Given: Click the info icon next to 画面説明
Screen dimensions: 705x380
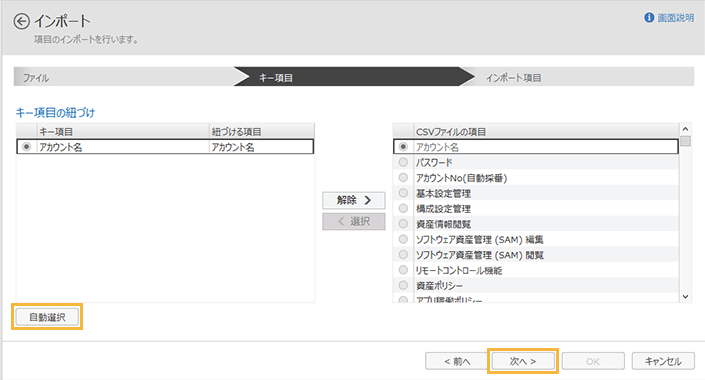Looking at the screenshot, I should [649, 18].
